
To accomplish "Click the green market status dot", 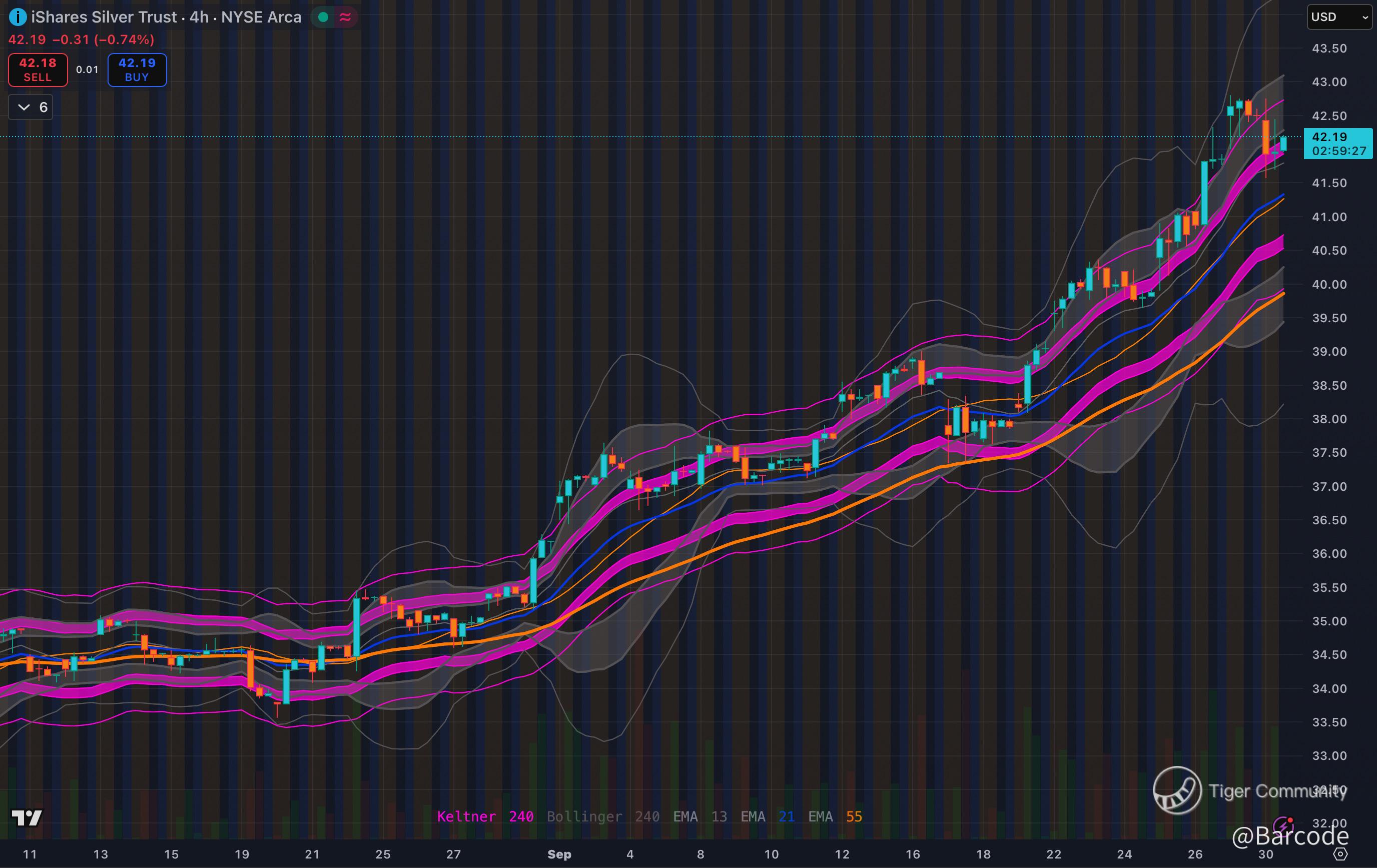I will coord(323,17).
